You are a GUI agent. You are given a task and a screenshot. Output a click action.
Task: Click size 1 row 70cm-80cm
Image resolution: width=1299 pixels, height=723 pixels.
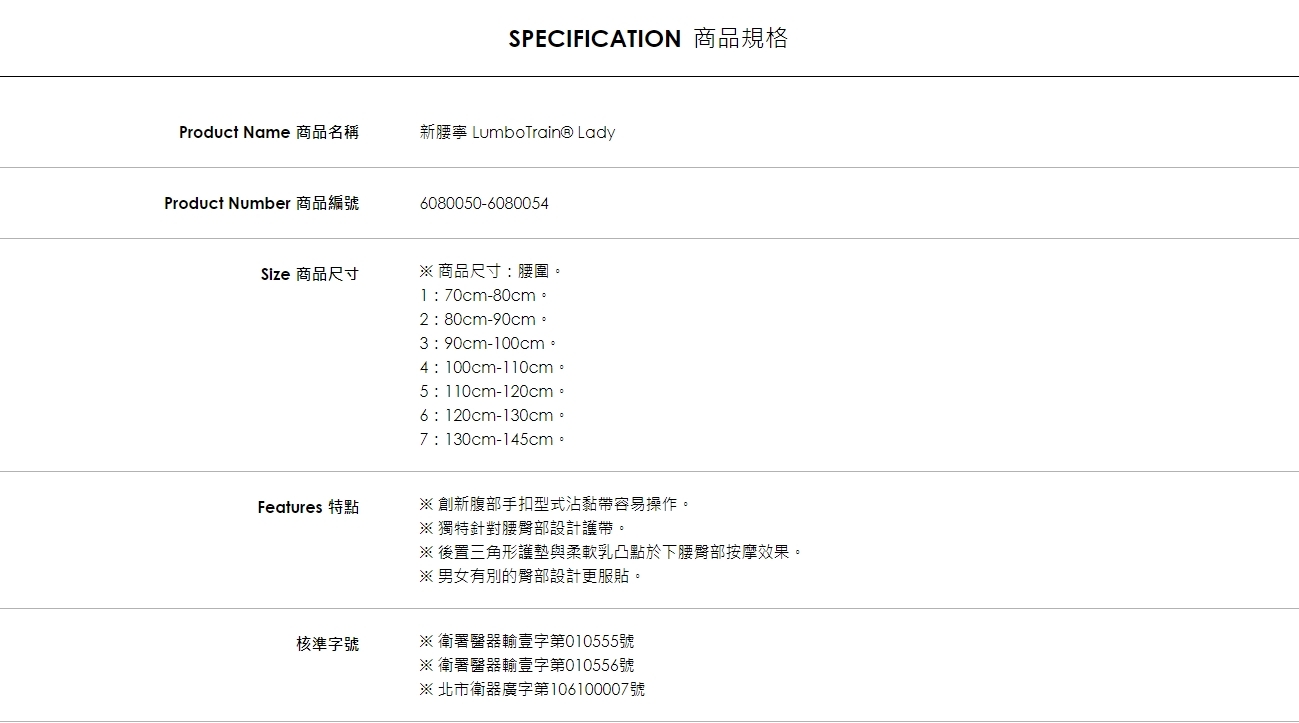pos(483,295)
